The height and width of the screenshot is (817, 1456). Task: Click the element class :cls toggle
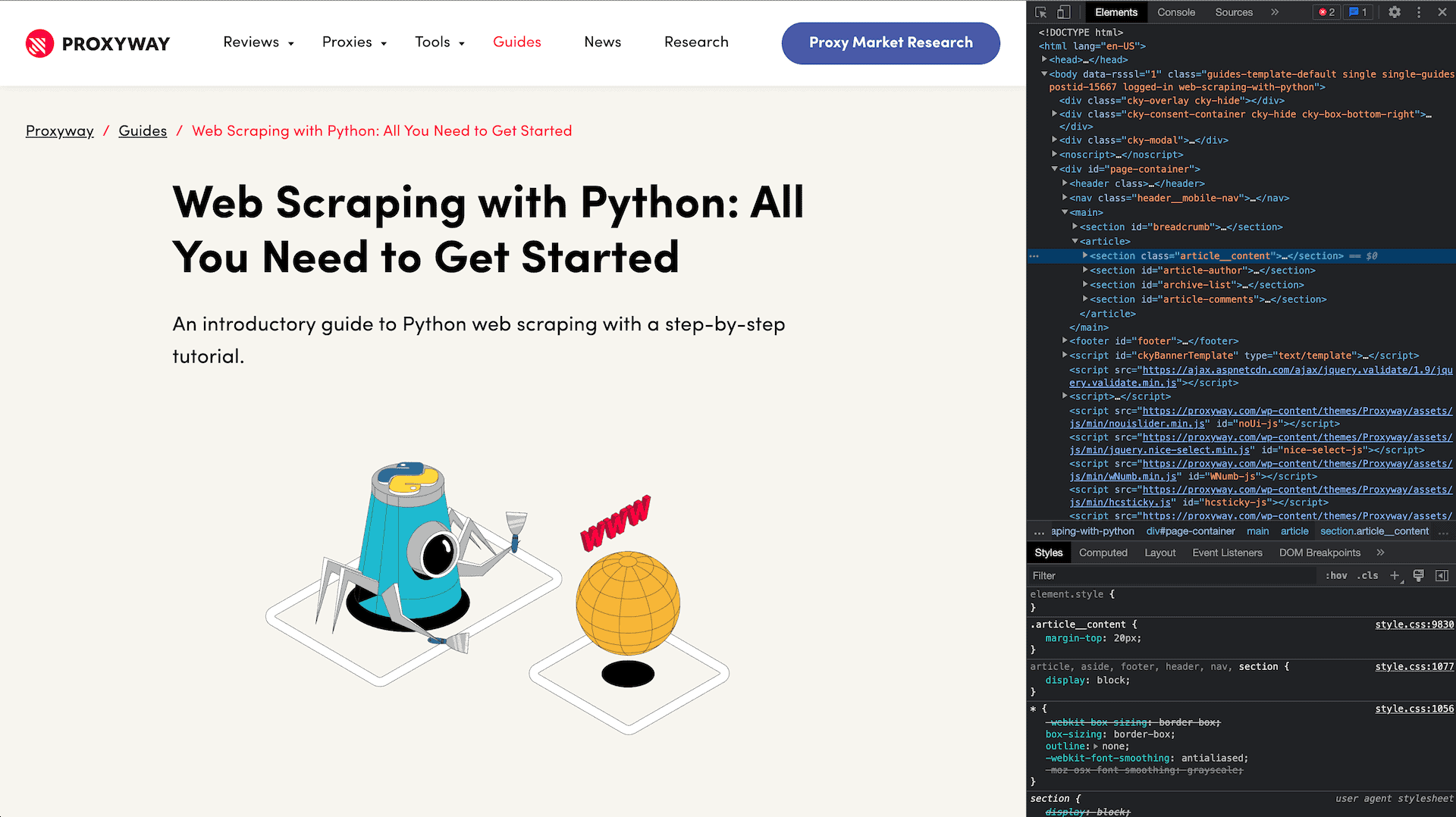tap(1367, 575)
